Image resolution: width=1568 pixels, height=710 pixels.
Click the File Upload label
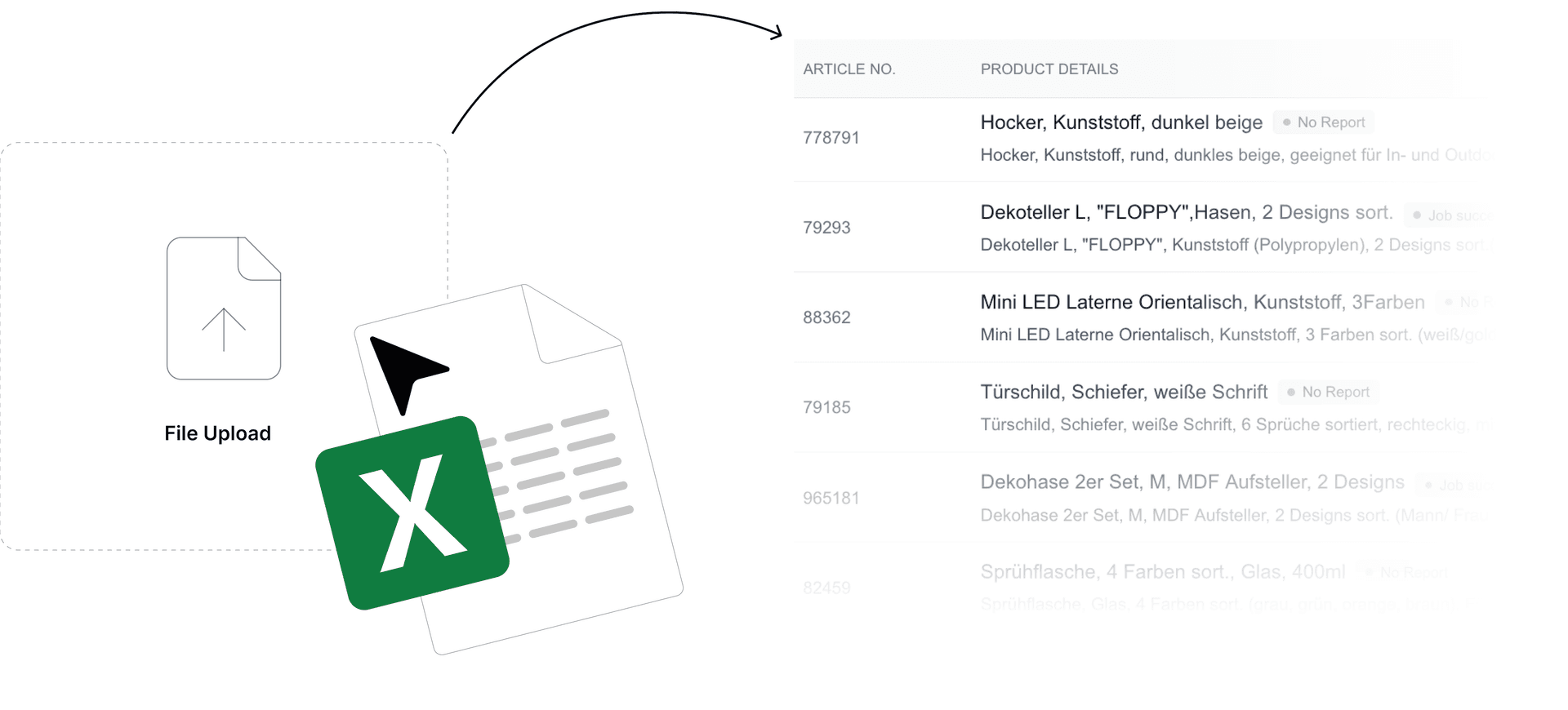[x=217, y=433]
